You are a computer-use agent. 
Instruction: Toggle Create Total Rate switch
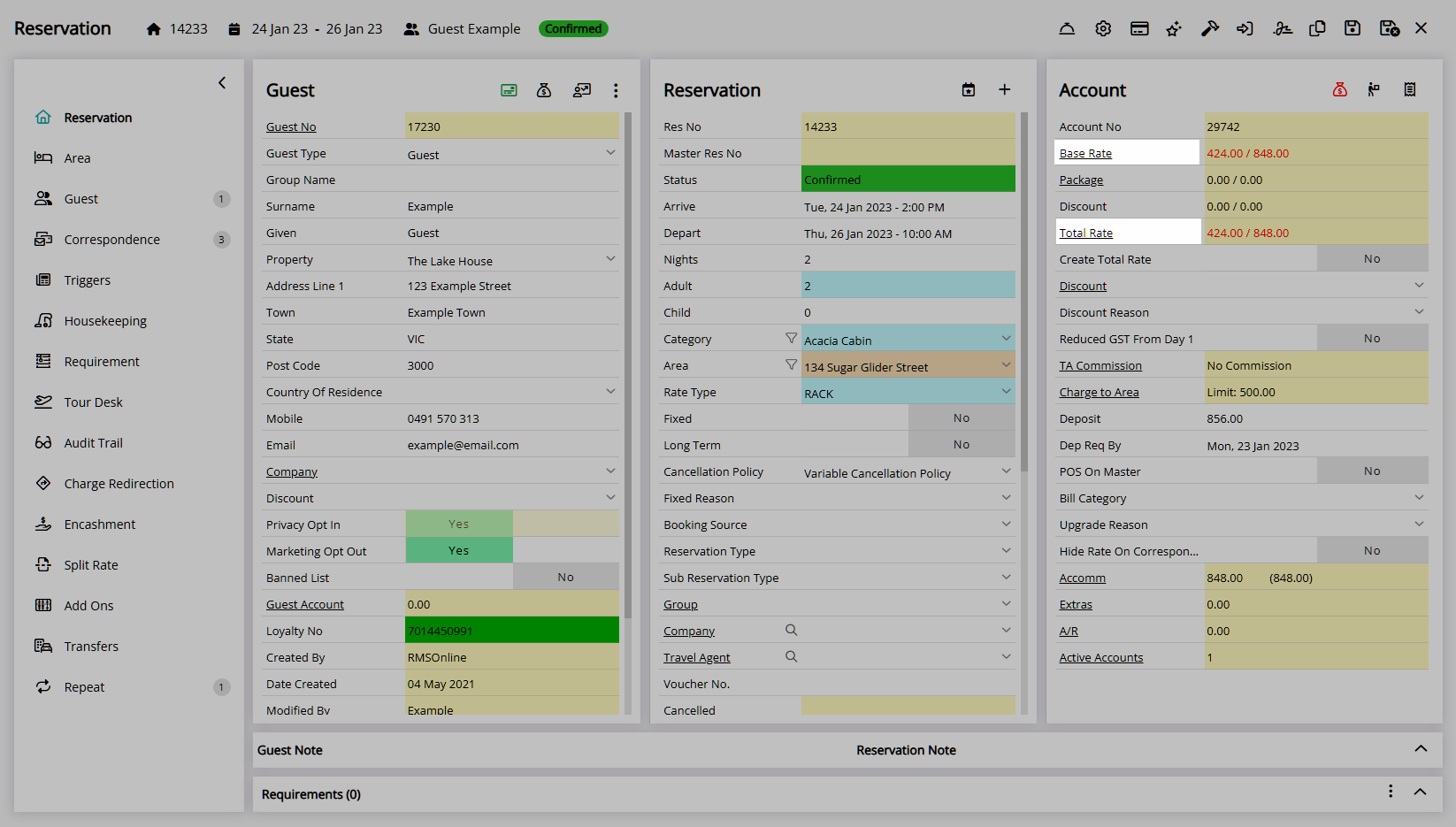tap(1372, 258)
